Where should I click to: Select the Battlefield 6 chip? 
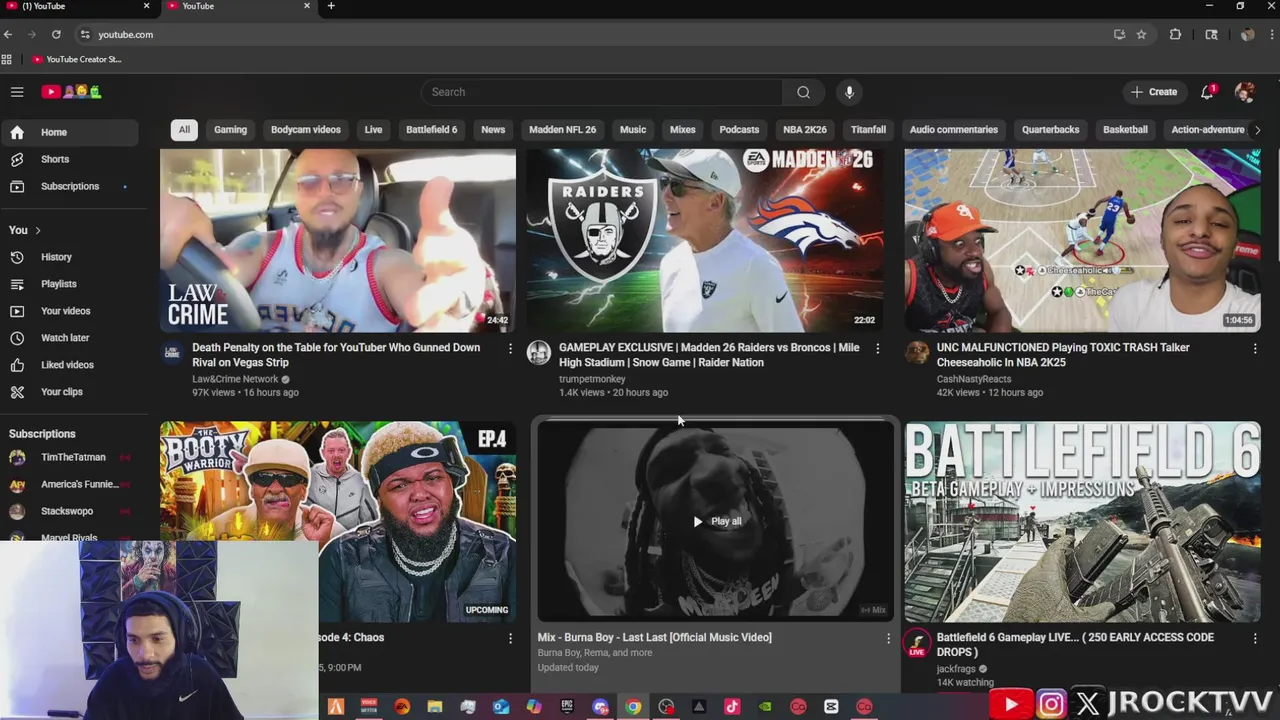pos(431,129)
